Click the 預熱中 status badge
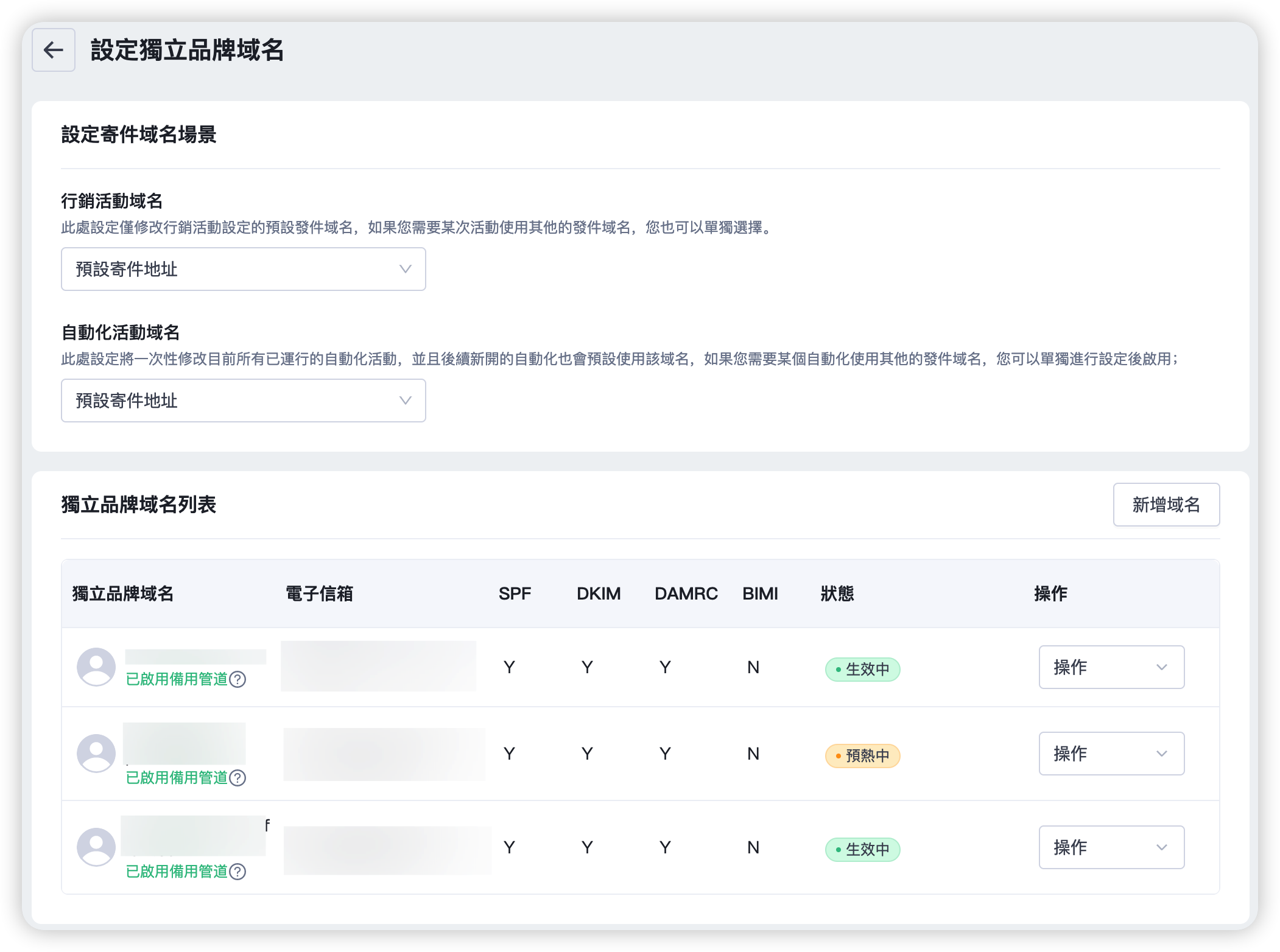1280x952 pixels. tap(862, 755)
